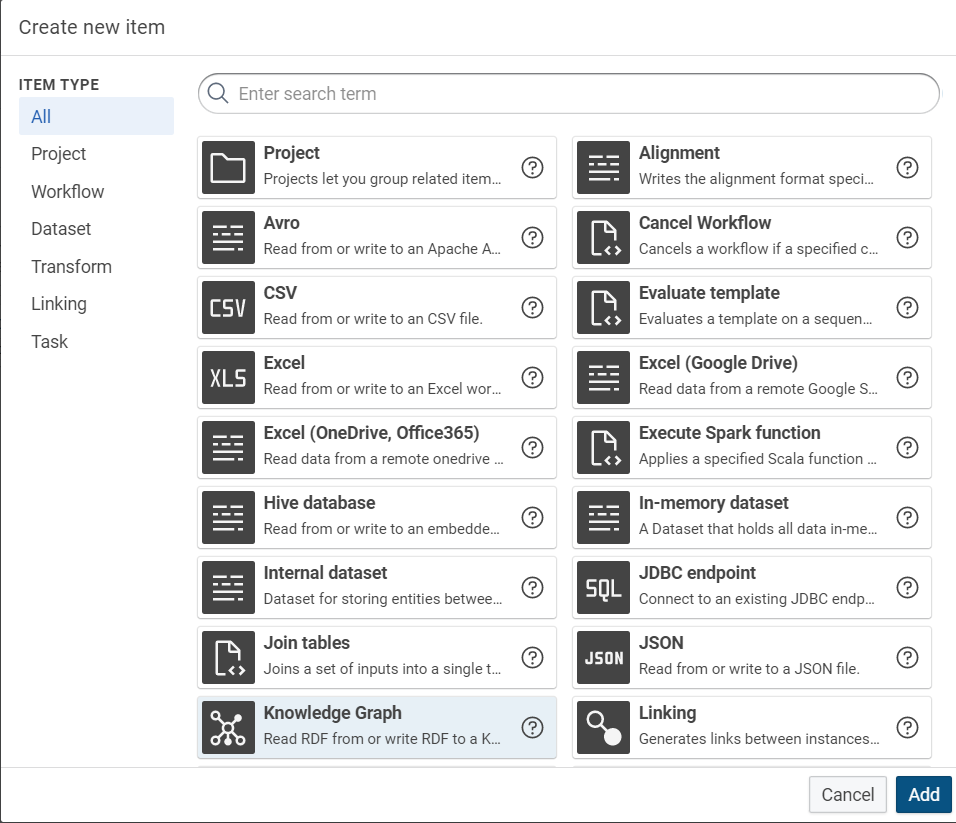The width and height of the screenshot is (956, 823).
Task: Filter item types by Workflow
Action: click(x=67, y=191)
